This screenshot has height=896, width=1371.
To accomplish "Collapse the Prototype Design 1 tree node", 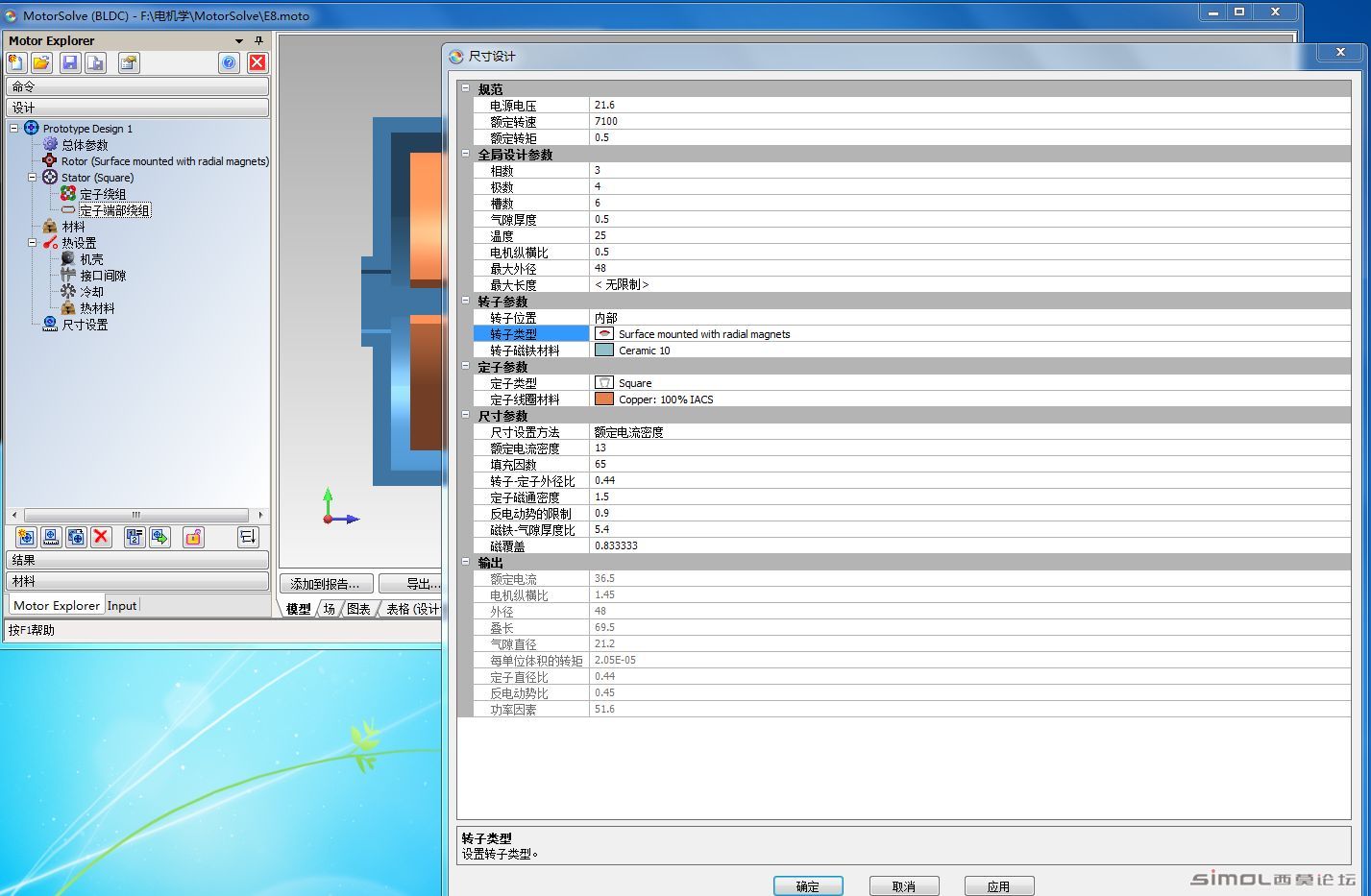I will 14,128.
